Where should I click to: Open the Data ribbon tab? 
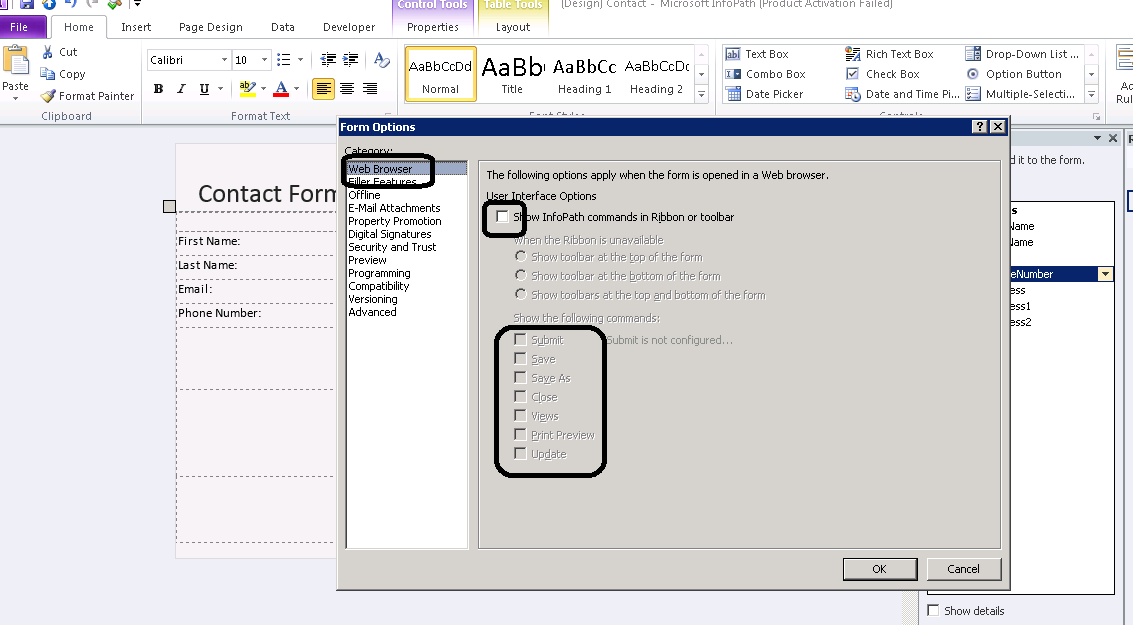283,27
